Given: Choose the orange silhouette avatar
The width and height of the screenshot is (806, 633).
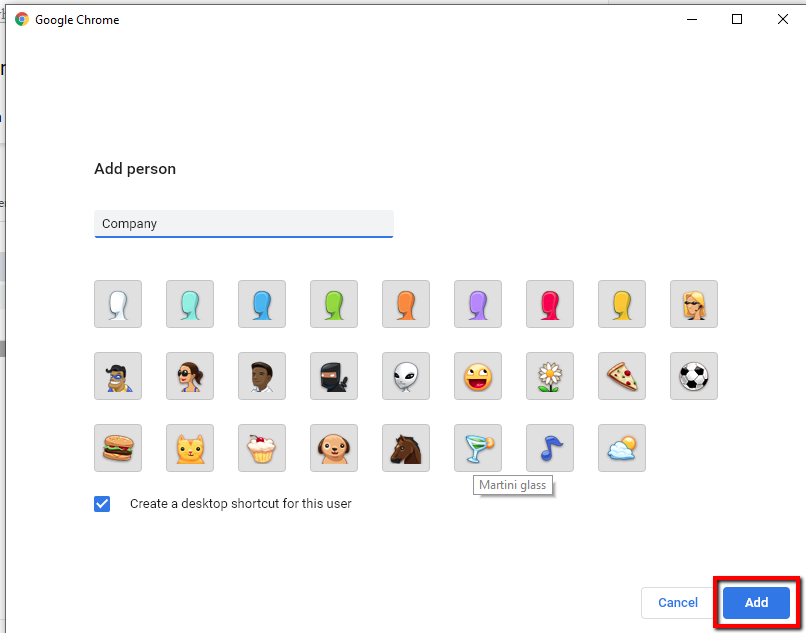Looking at the screenshot, I should pyautogui.click(x=406, y=304).
